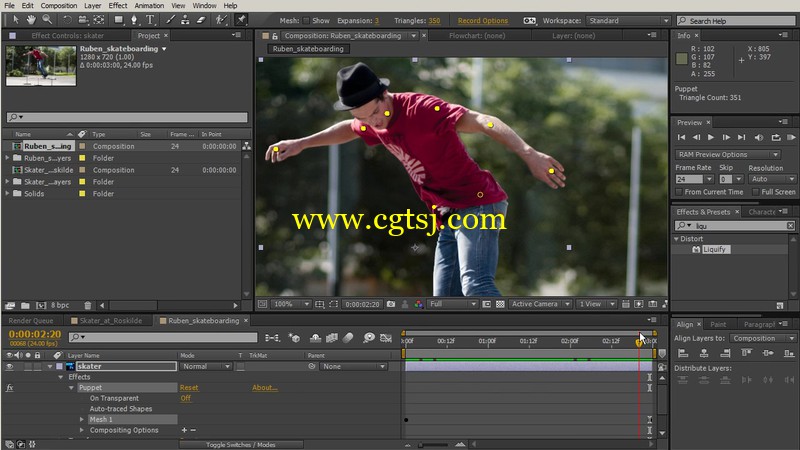Open the Graph Editor icon
Screen dimensions: 800x450
(x=386, y=338)
